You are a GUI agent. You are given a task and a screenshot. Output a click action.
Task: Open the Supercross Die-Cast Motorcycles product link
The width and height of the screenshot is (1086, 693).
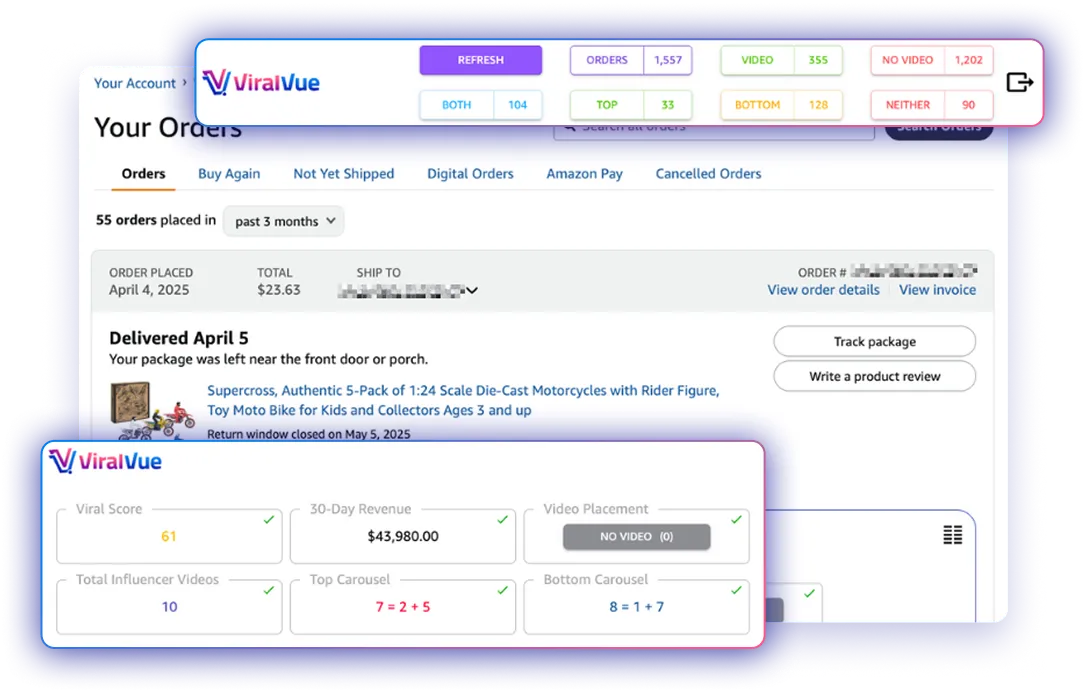(463, 400)
